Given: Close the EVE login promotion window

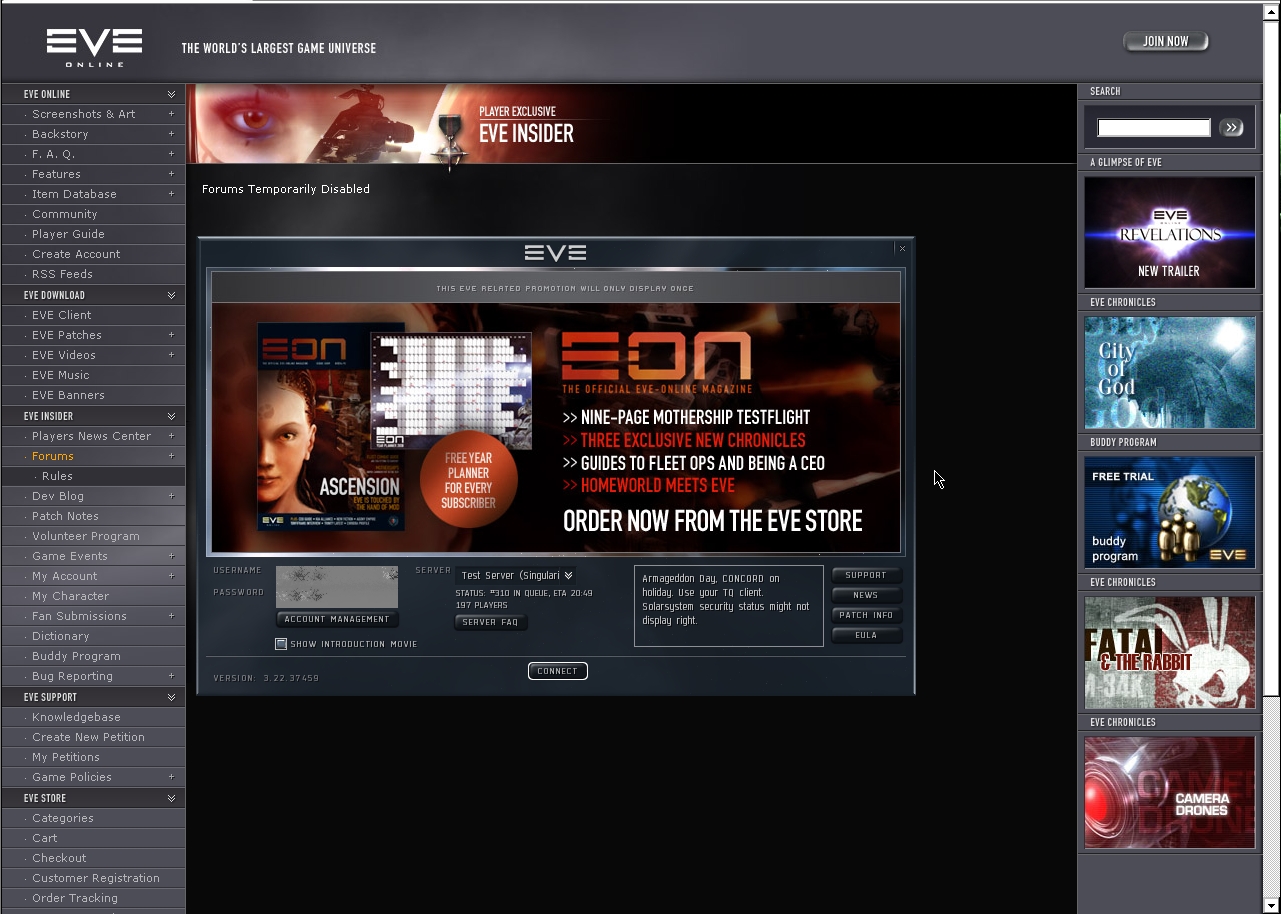Looking at the screenshot, I should [x=902, y=248].
